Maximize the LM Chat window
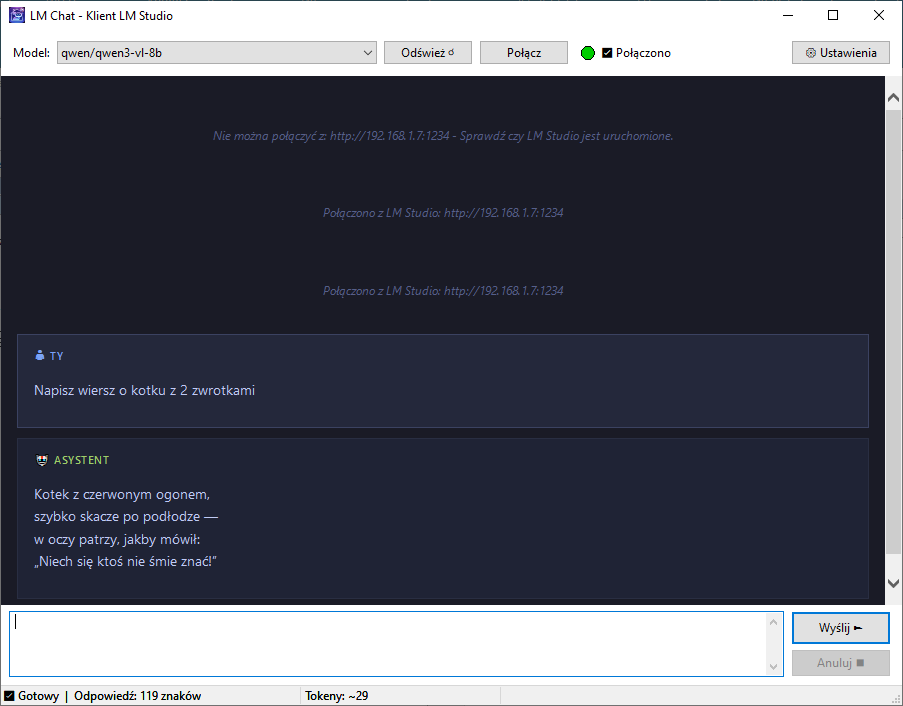 click(x=833, y=15)
